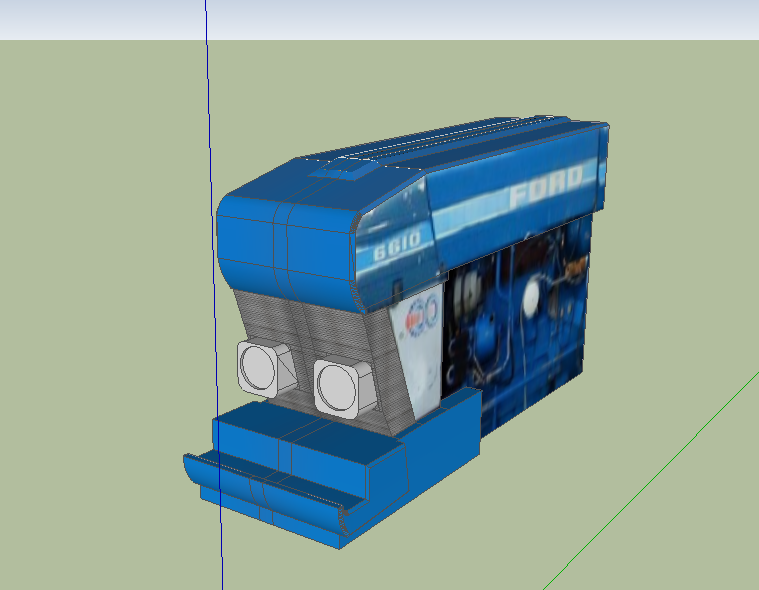Viewport: 759px width, 590px height.
Task: Click the blue vertical axis line
Action: click(214, 295)
